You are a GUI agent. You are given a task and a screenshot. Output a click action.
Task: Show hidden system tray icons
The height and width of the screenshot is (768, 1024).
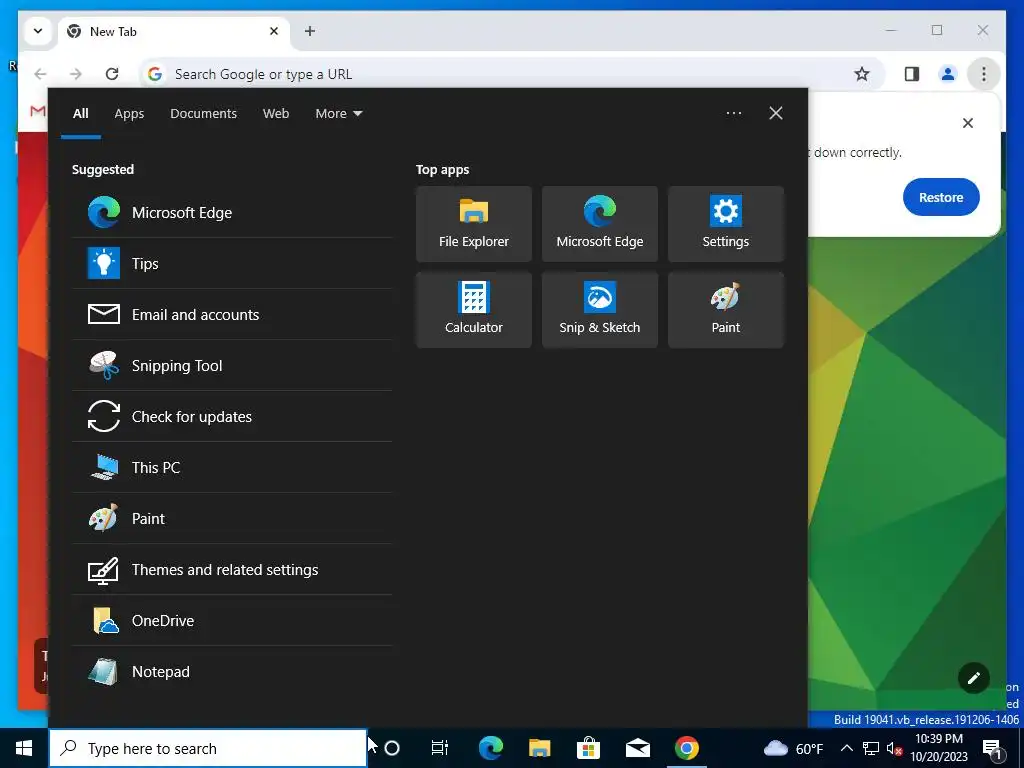click(846, 748)
